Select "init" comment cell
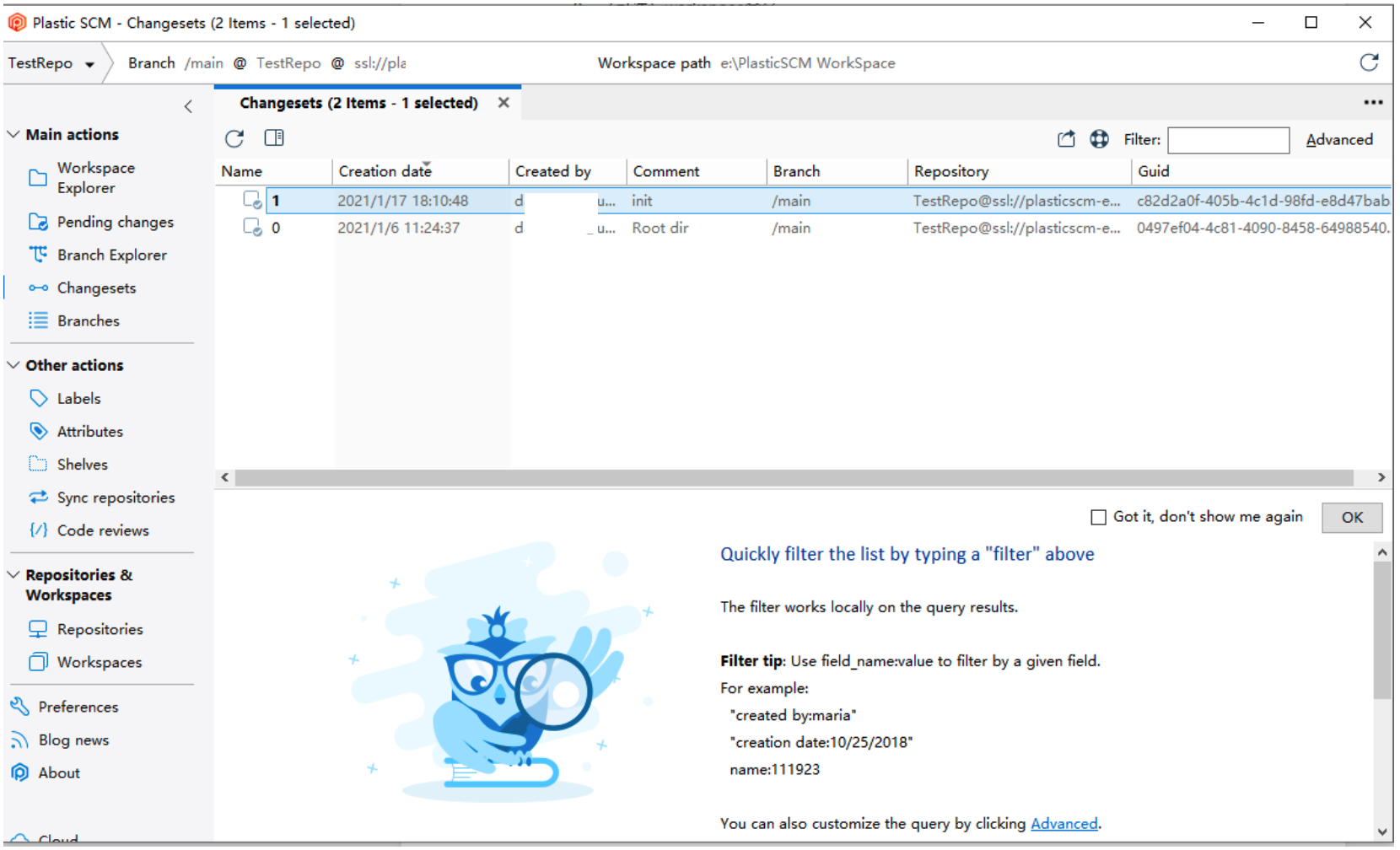 click(x=642, y=201)
